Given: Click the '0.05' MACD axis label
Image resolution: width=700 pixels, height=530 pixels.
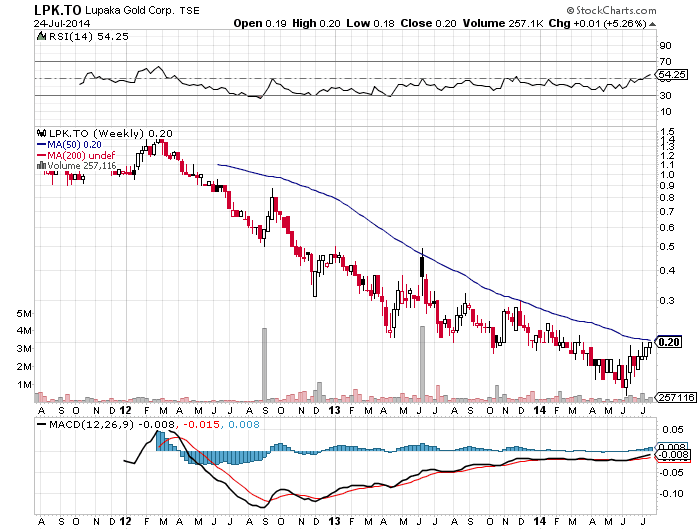Looking at the screenshot, I should pyautogui.click(x=673, y=430).
